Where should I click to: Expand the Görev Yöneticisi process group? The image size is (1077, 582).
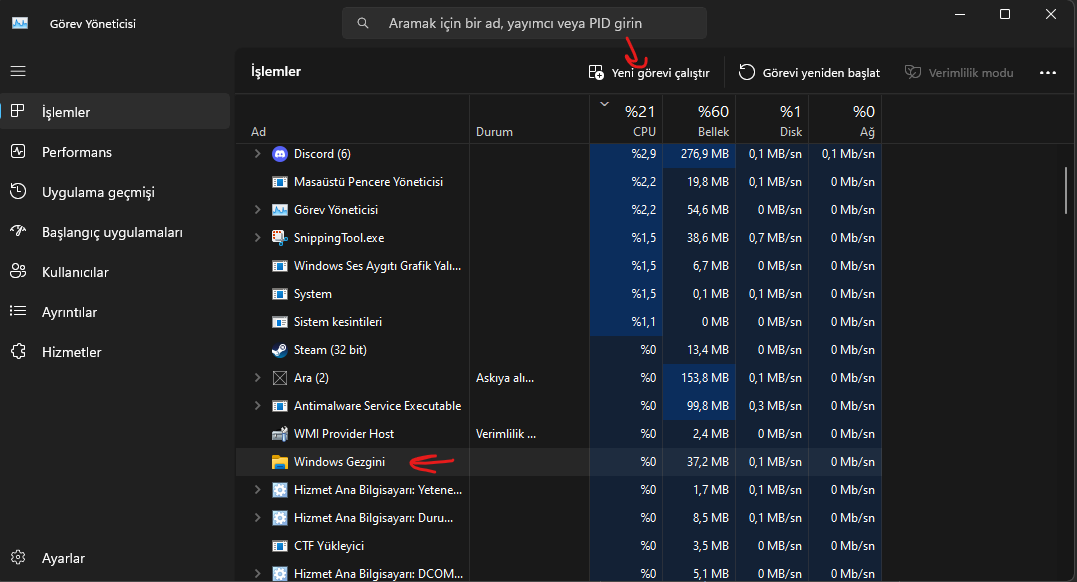pyautogui.click(x=258, y=210)
